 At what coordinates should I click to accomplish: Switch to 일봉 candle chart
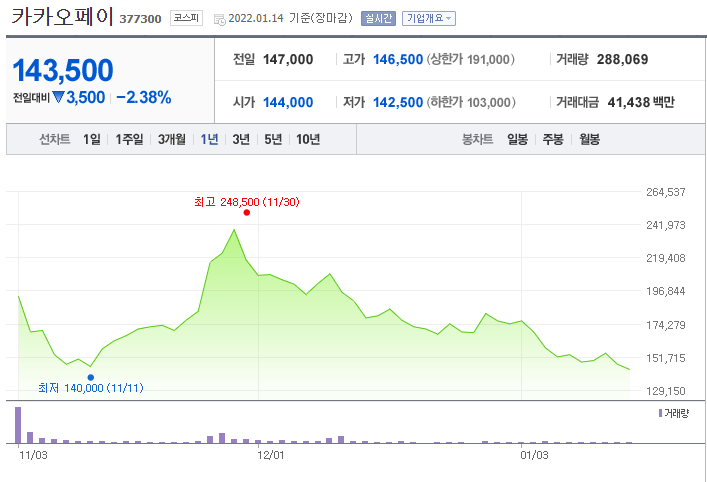(517, 139)
